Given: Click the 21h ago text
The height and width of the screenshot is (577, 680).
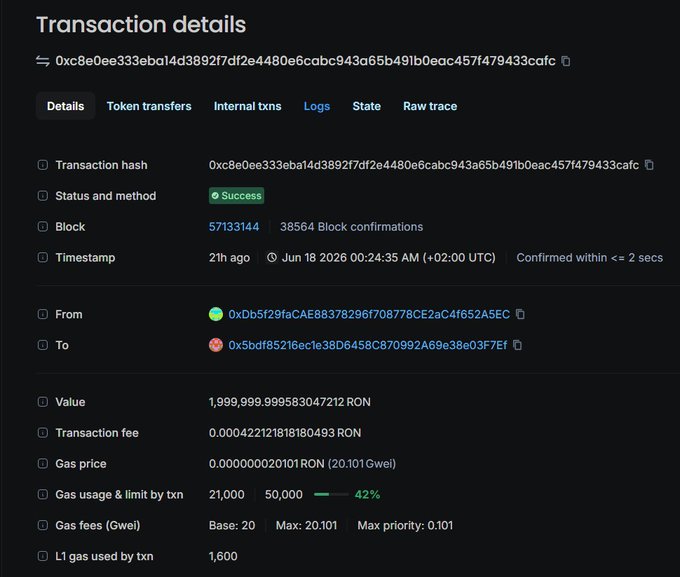Looking at the screenshot, I should click(x=229, y=257).
